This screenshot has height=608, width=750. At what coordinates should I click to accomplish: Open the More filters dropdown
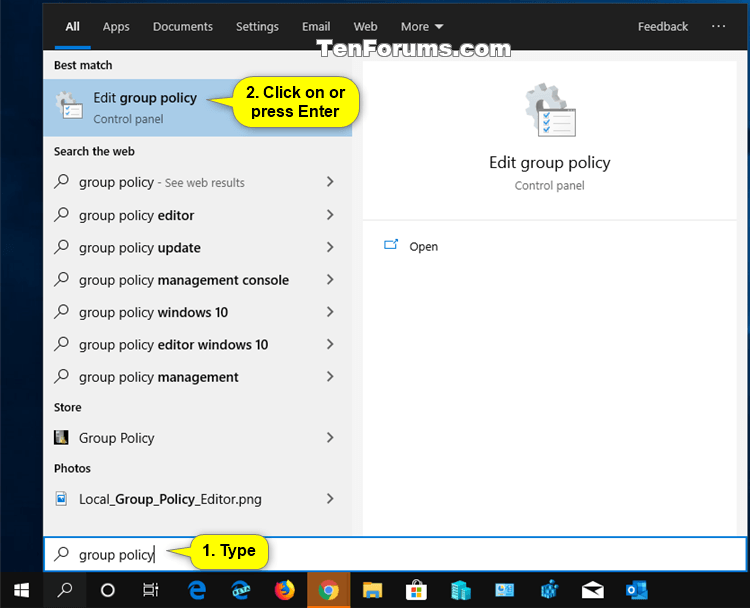[422, 27]
